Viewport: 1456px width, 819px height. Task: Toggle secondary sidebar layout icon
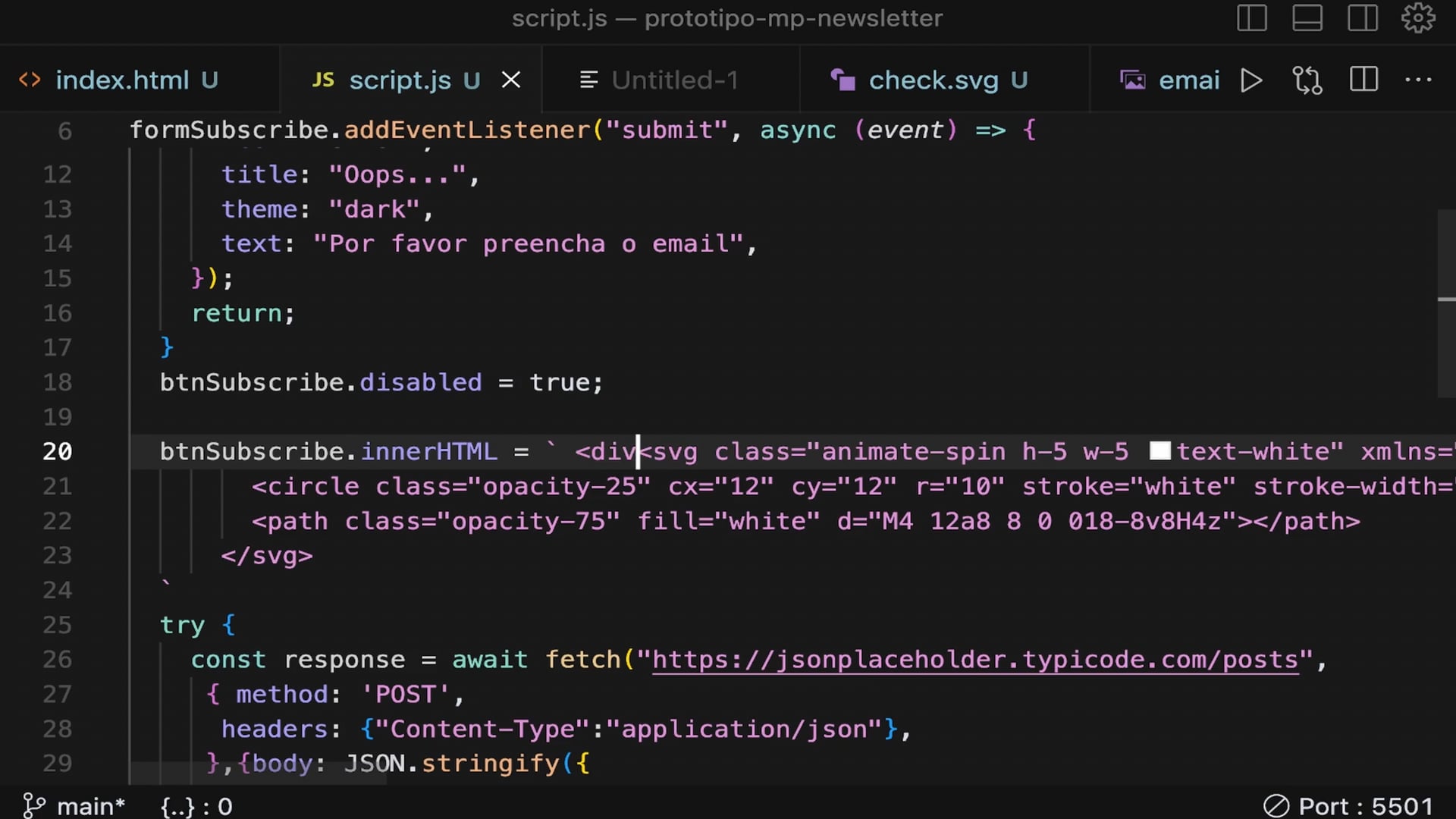coord(1362,18)
